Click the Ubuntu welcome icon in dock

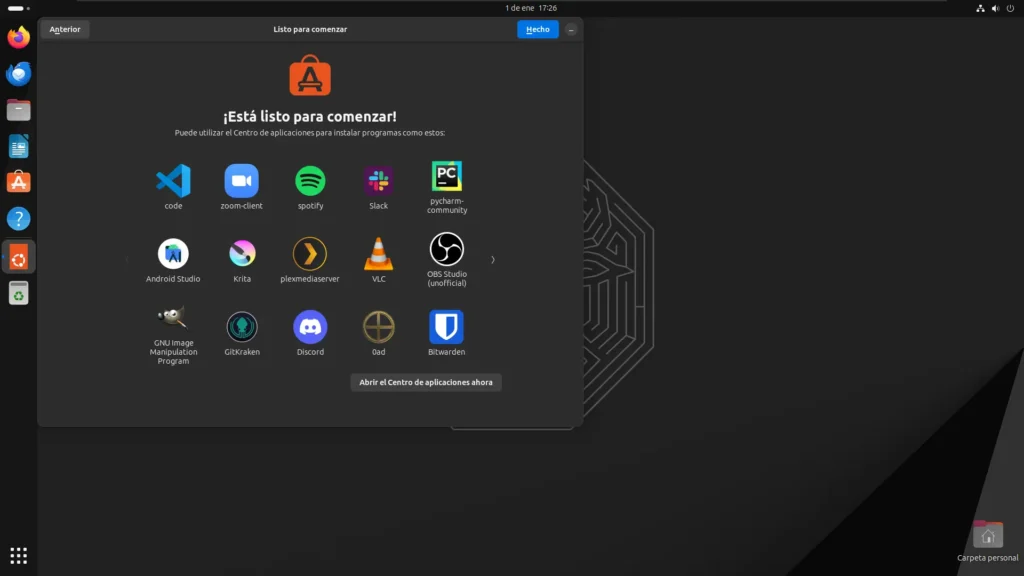pos(18,257)
